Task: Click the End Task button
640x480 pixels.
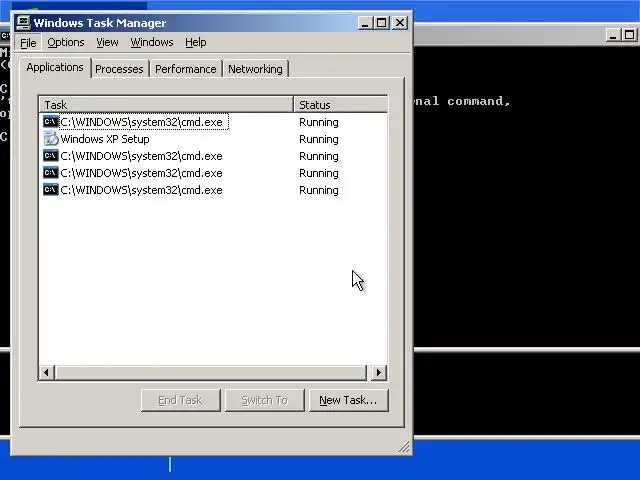Action: (x=180, y=400)
